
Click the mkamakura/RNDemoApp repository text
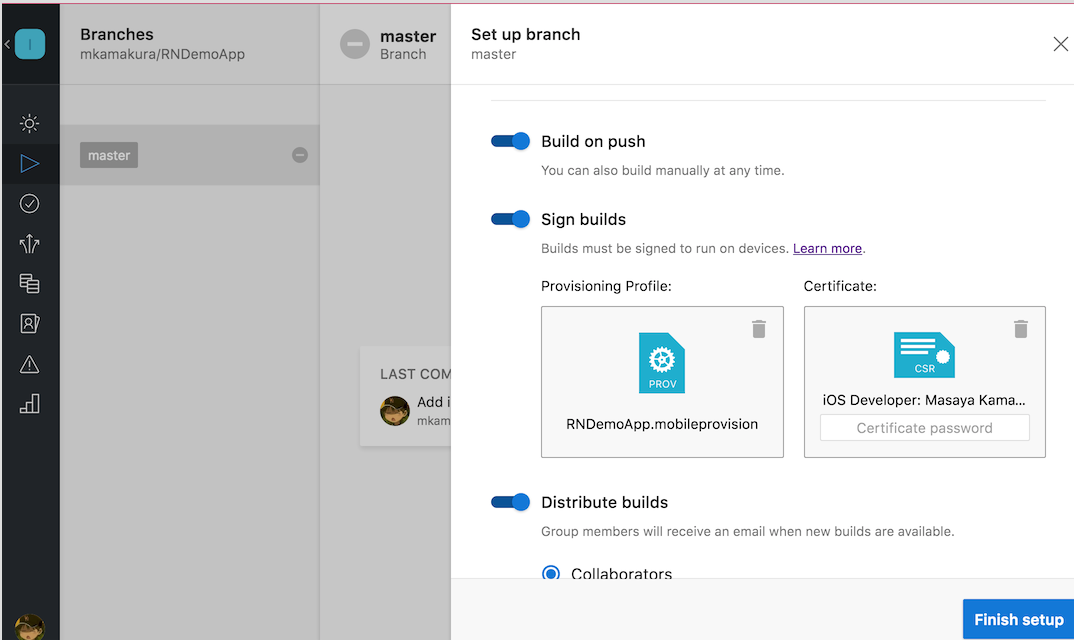coord(162,54)
